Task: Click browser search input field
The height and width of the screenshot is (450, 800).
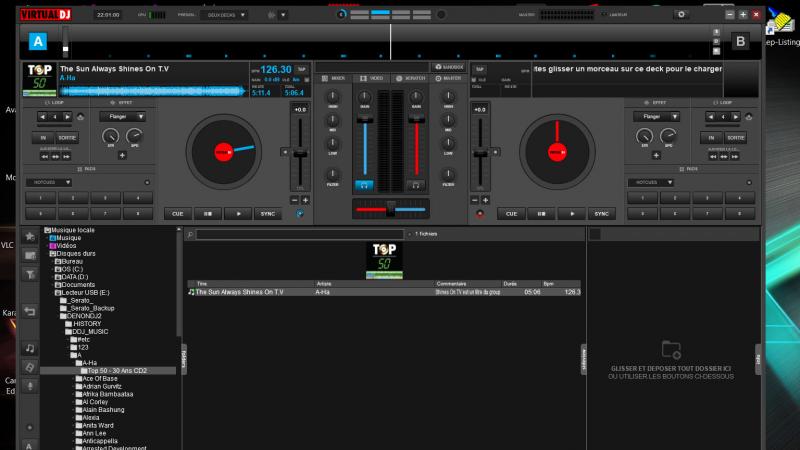Action: (300, 235)
